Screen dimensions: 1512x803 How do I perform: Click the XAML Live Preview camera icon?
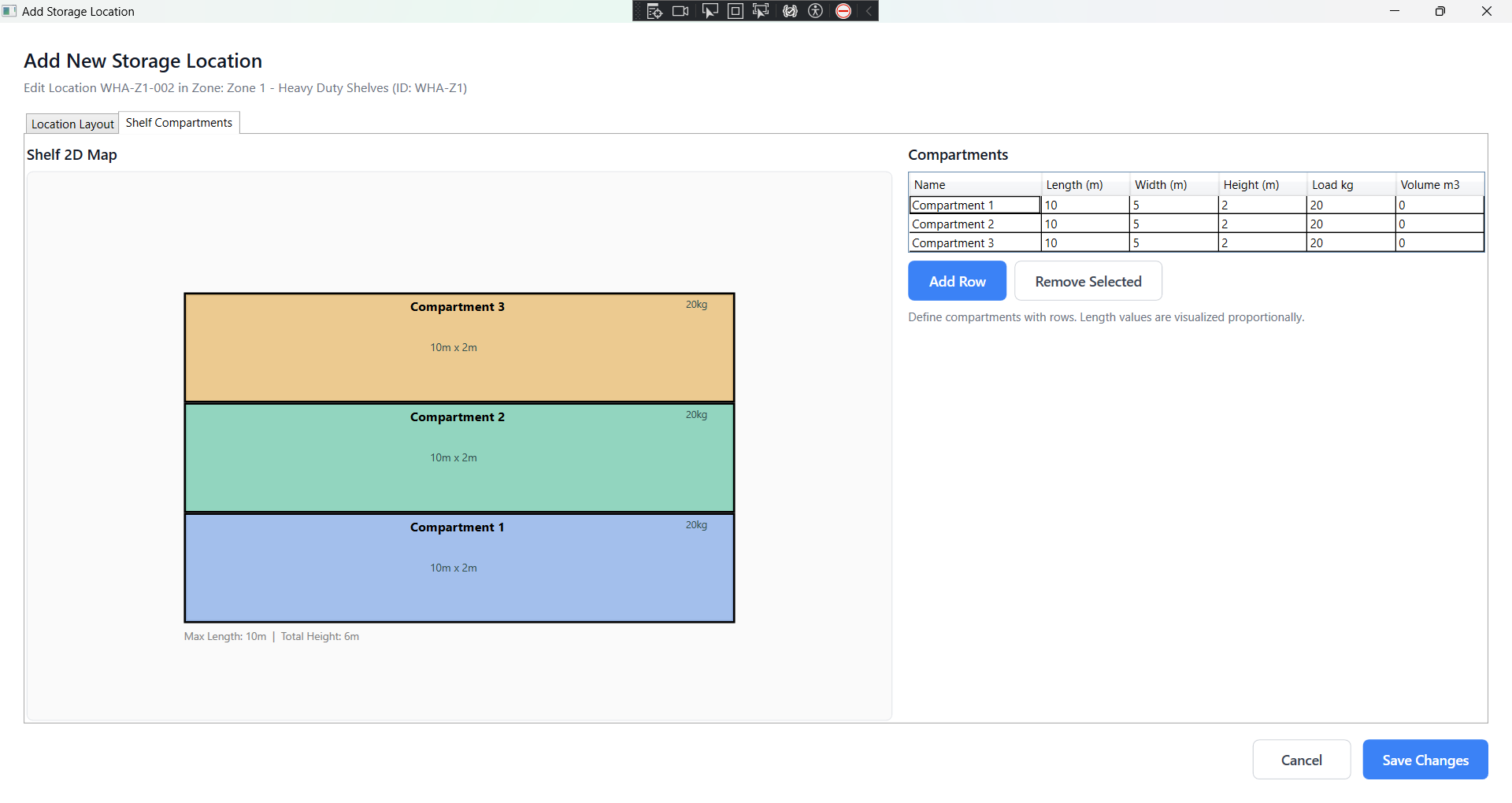coord(680,11)
